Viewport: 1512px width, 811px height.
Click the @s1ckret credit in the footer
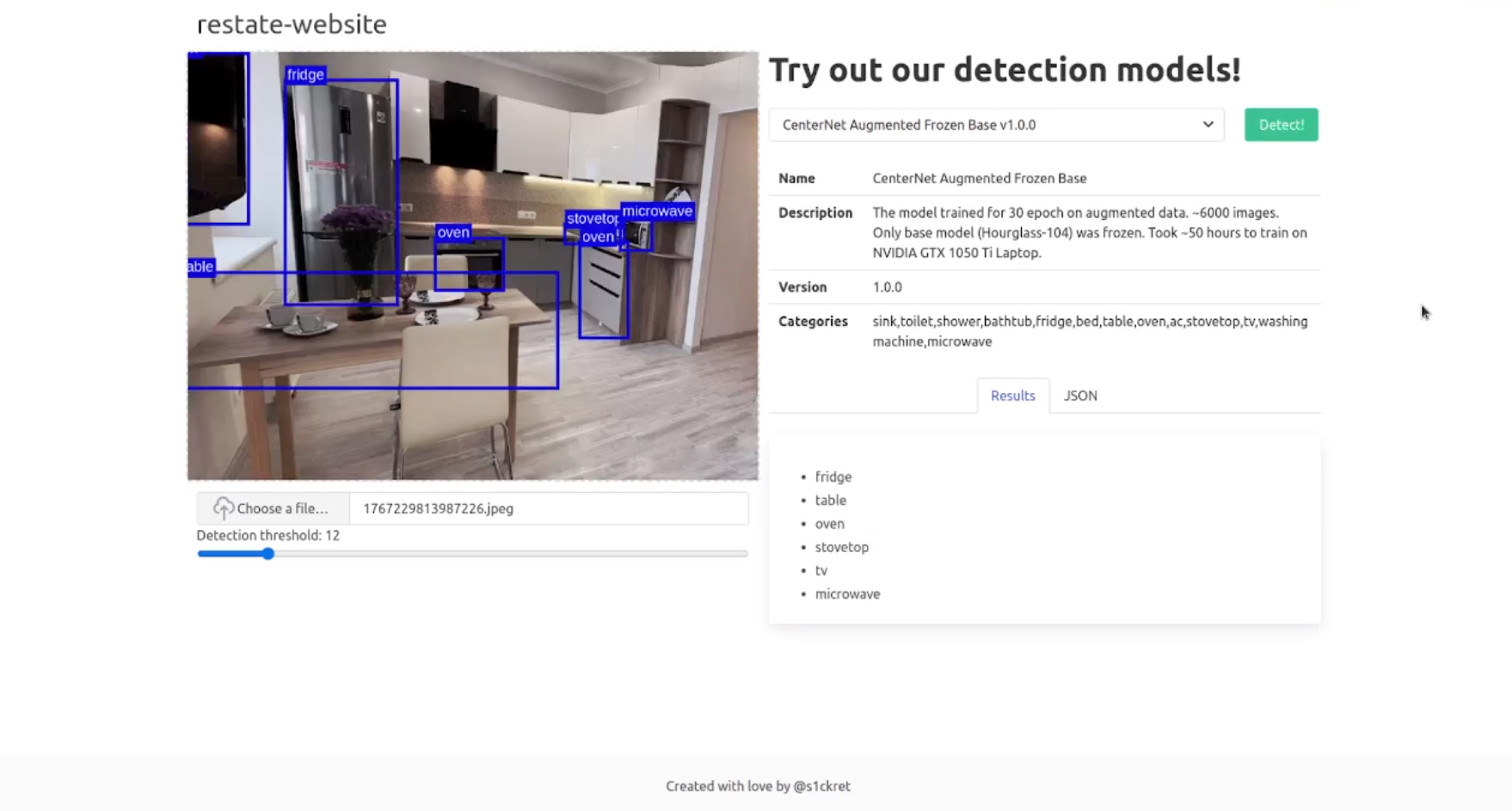(821, 786)
